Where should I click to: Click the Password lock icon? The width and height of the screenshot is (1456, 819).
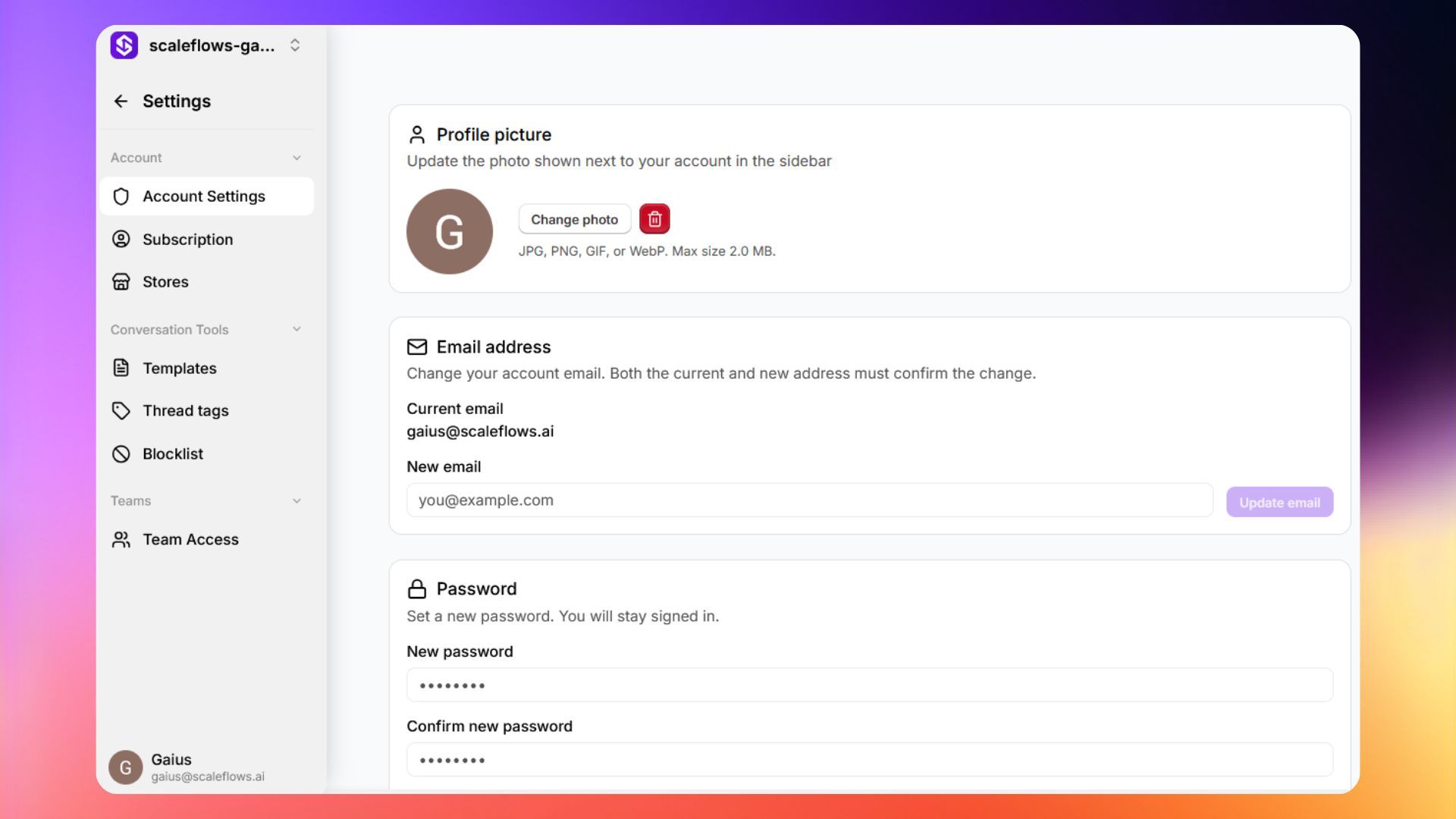pyautogui.click(x=417, y=588)
